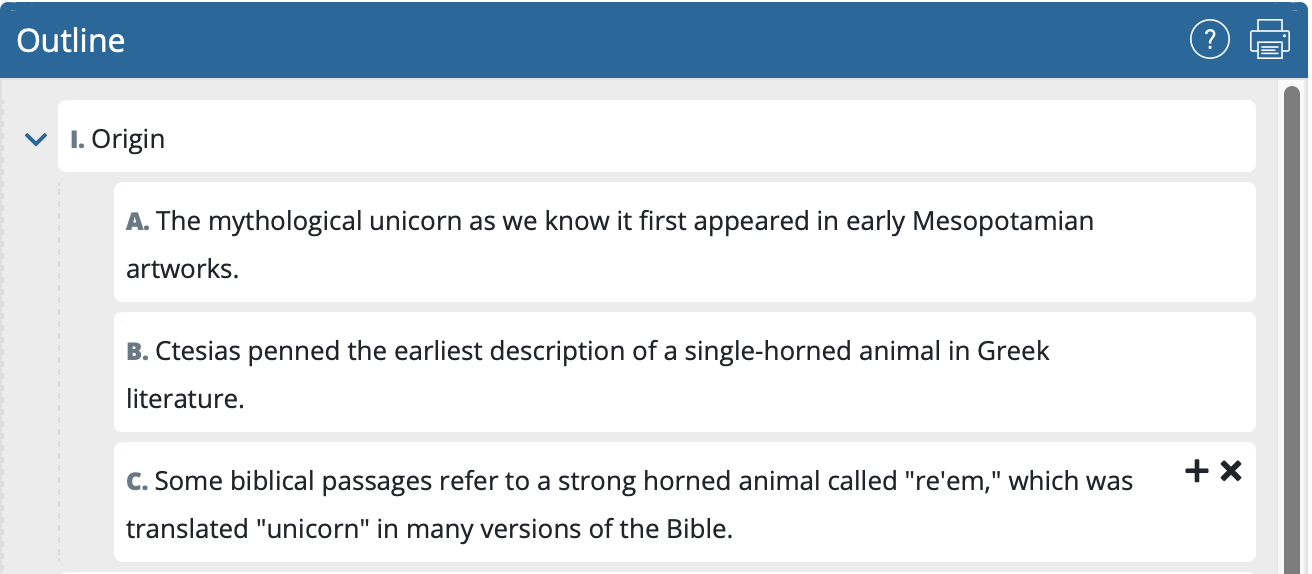Image resolution: width=1312 pixels, height=574 pixels.
Task: Click the word "Mesopotamian" in item A
Action: pos(1003,221)
